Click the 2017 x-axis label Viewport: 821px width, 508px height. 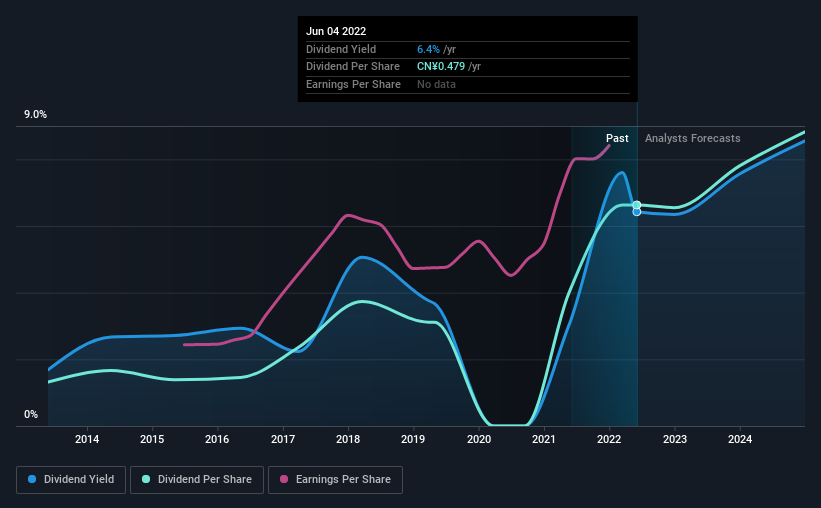pyautogui.click(x=283, y=439)
